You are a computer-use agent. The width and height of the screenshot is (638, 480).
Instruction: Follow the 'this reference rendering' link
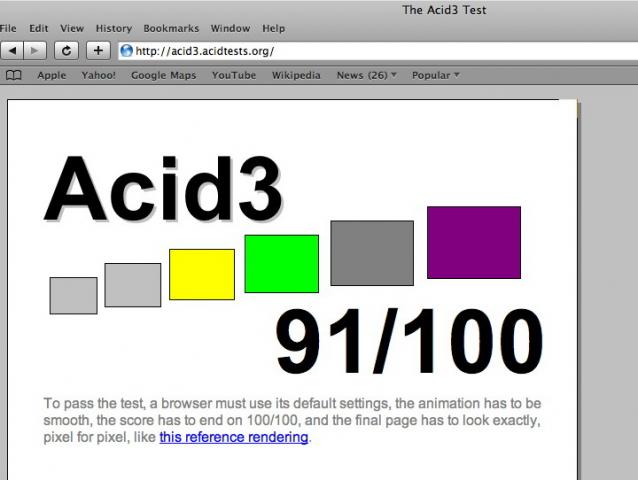point(234,437)
